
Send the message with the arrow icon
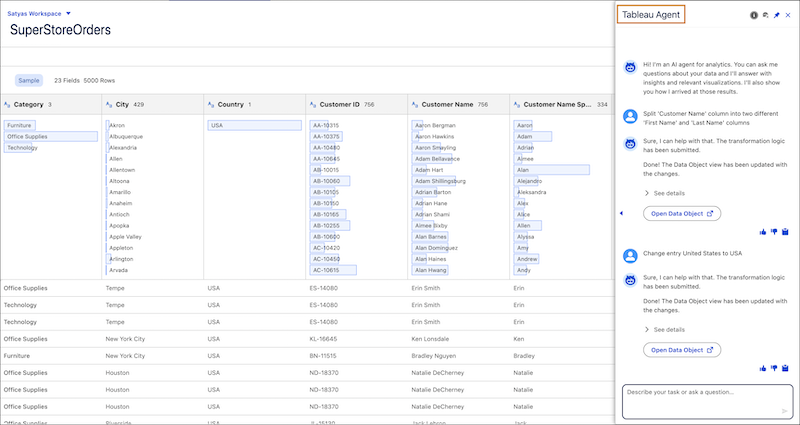pos(785,411)
